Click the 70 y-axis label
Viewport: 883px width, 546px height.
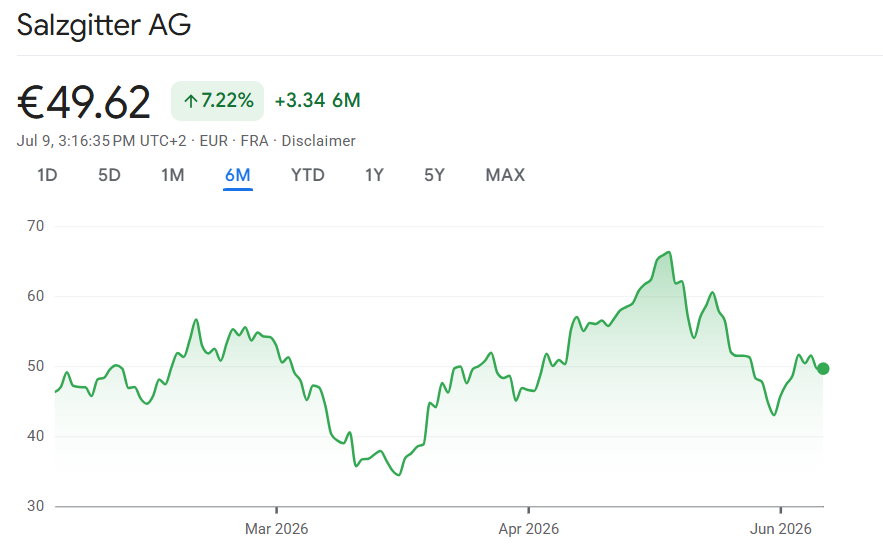pos(35,226)
